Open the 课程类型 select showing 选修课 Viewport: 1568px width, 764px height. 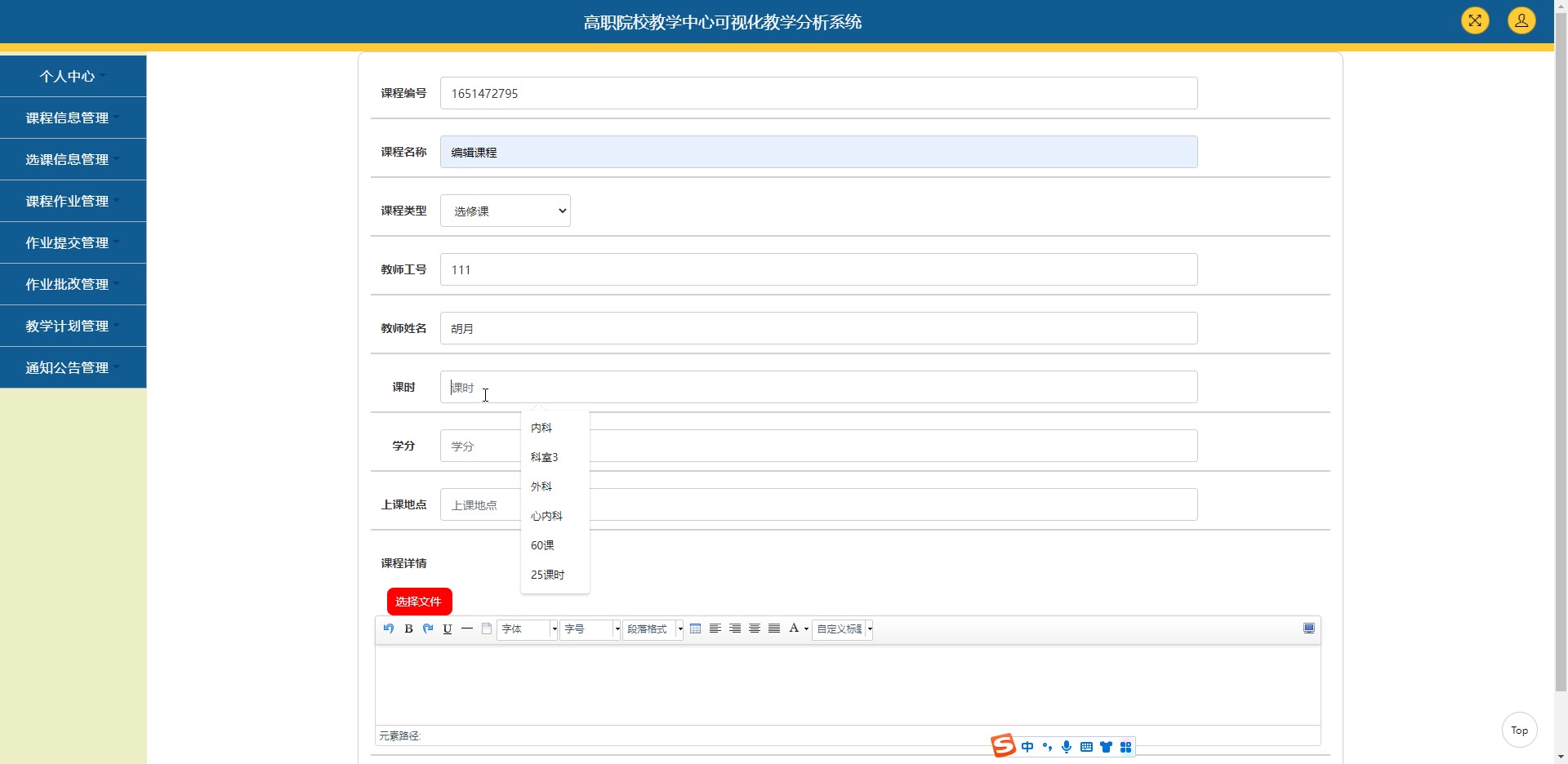tap(506, 211)
